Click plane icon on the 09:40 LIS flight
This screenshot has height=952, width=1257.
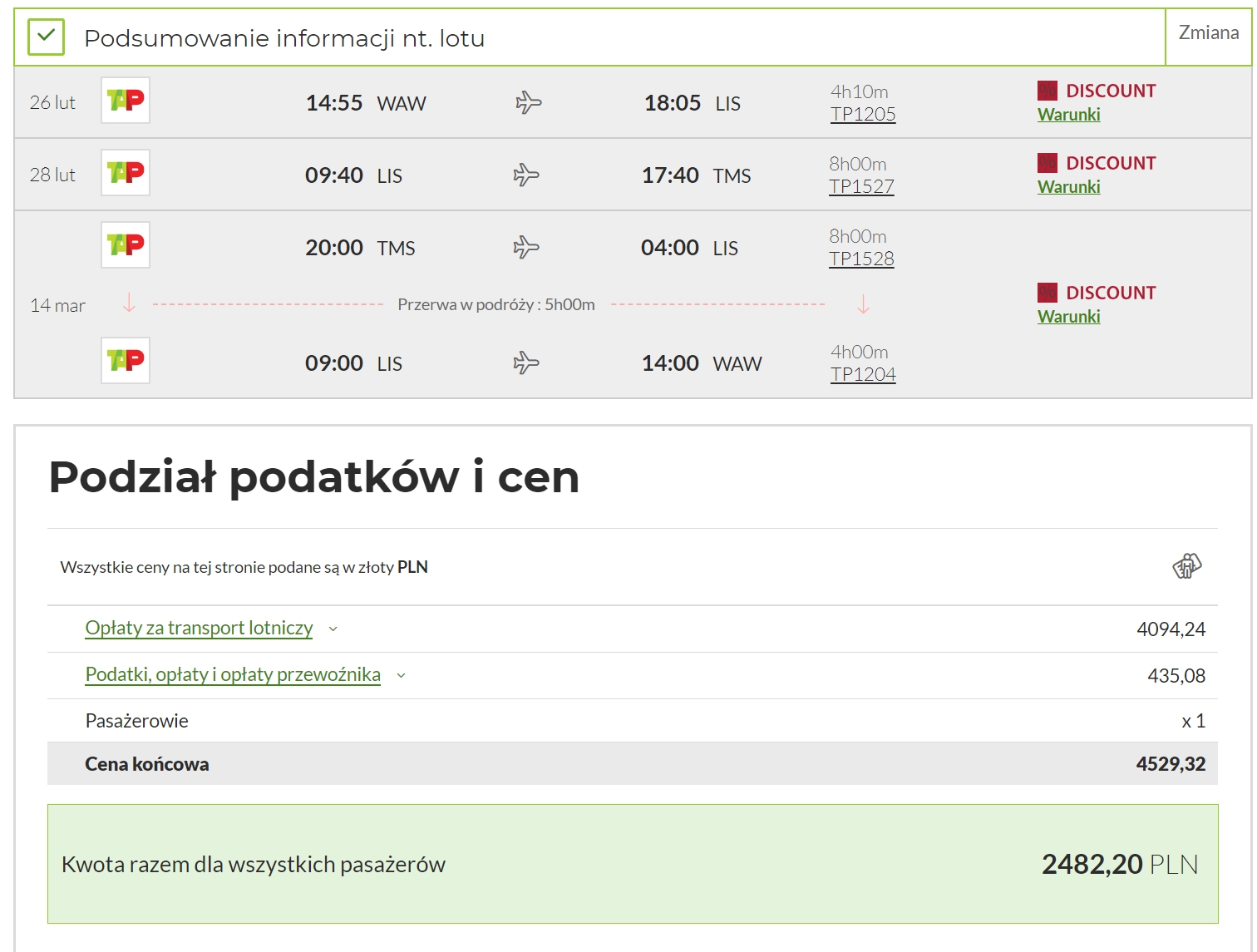(x=526, y=175)
